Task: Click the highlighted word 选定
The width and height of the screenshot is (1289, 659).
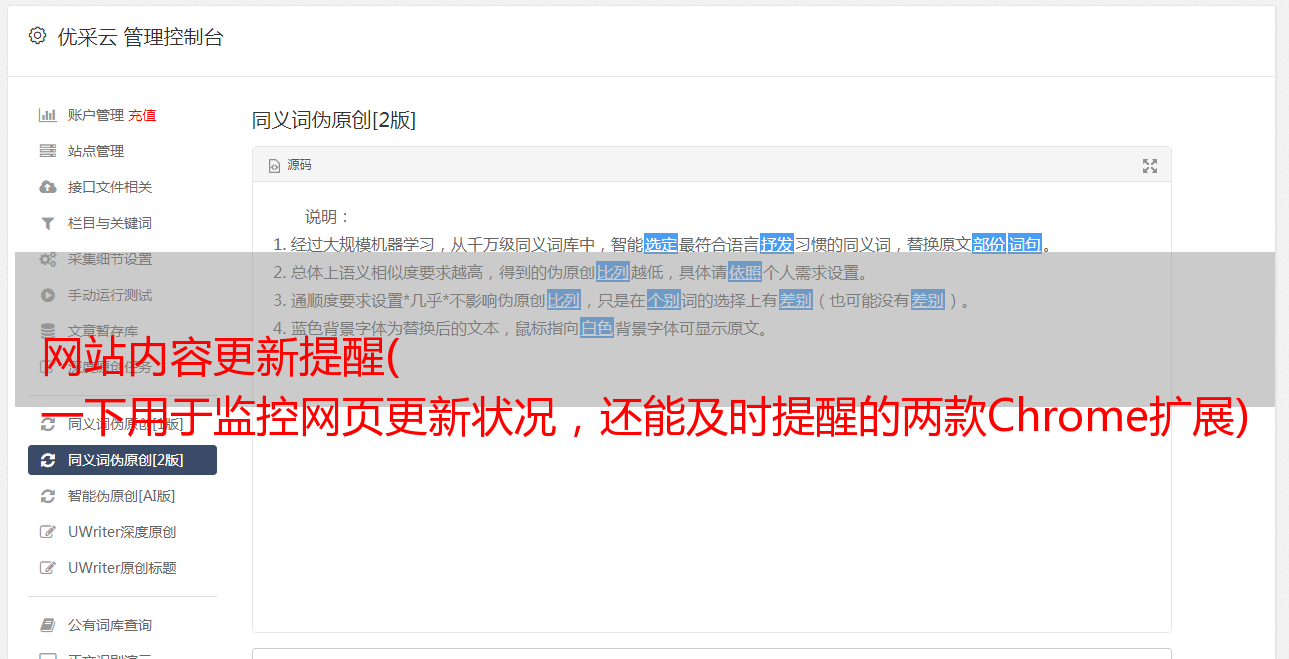Action: click(661, 244)
